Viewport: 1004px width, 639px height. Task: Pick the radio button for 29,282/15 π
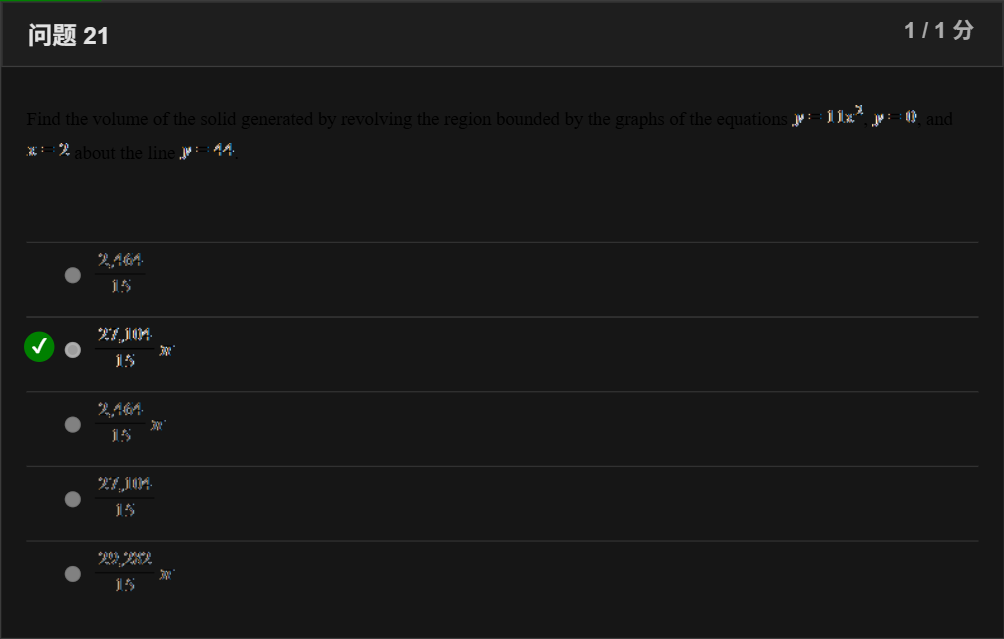[x=73, y=574]
